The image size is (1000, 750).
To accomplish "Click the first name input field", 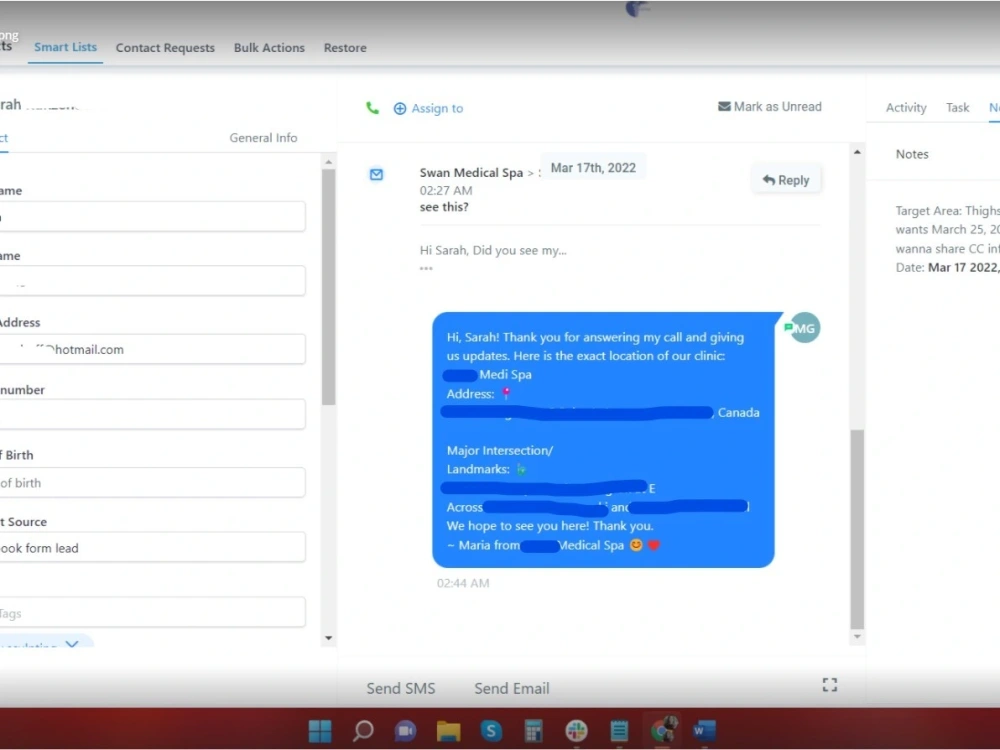I will (x=152, y=217).
